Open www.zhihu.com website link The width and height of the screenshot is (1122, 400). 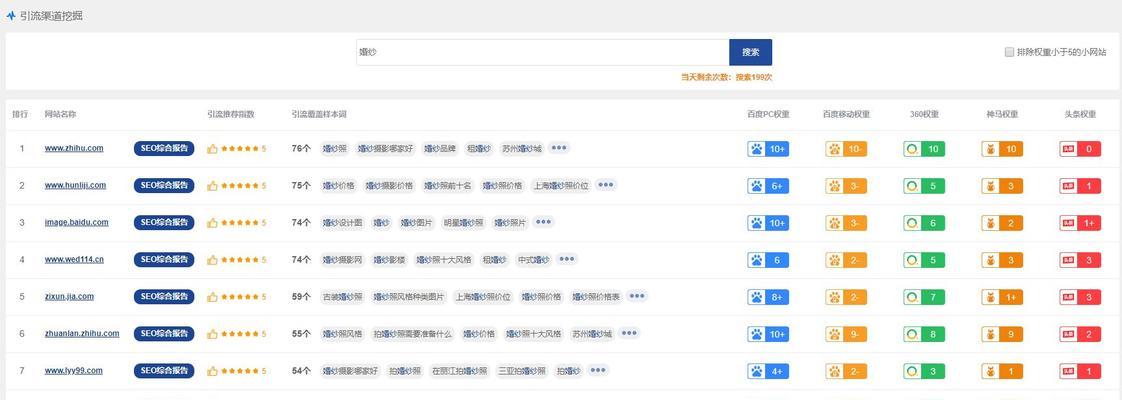click(74, 148)
